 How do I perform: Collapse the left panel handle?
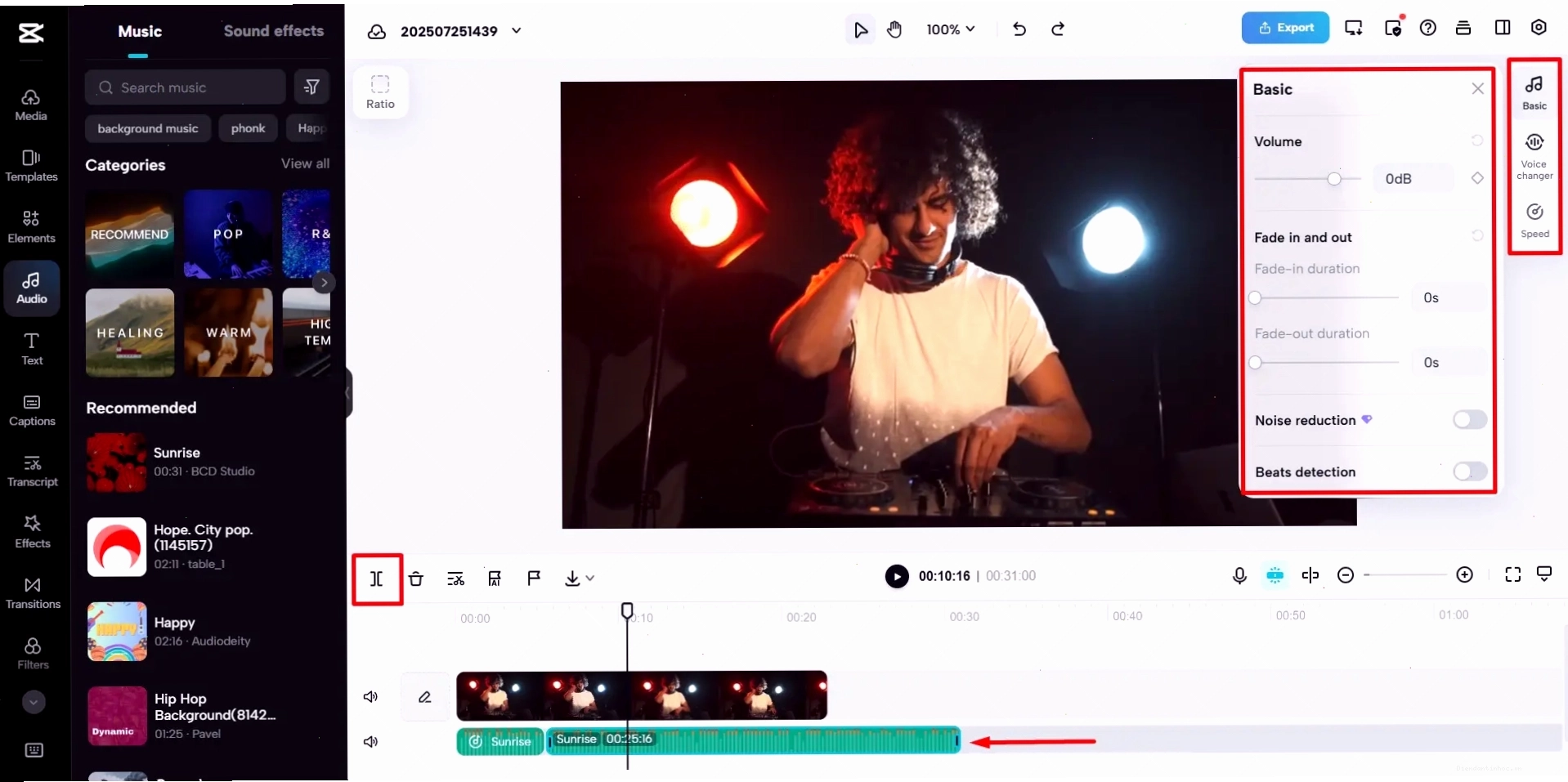(x=348, y=392)
